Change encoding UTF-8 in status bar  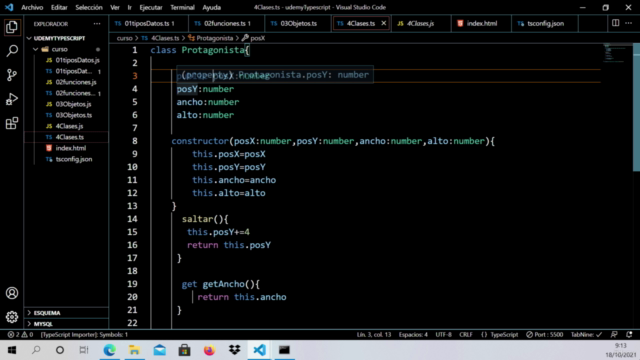[x=443, y=334]
